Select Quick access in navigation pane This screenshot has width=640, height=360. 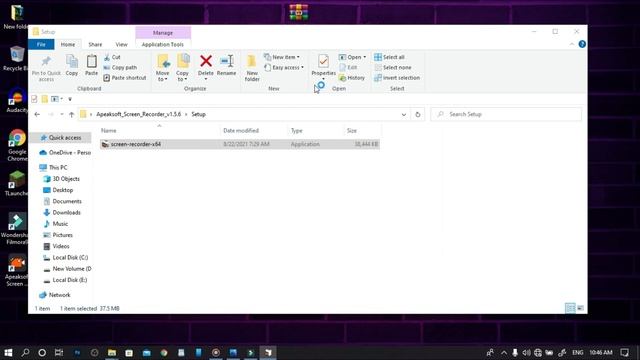click(60, 138)
